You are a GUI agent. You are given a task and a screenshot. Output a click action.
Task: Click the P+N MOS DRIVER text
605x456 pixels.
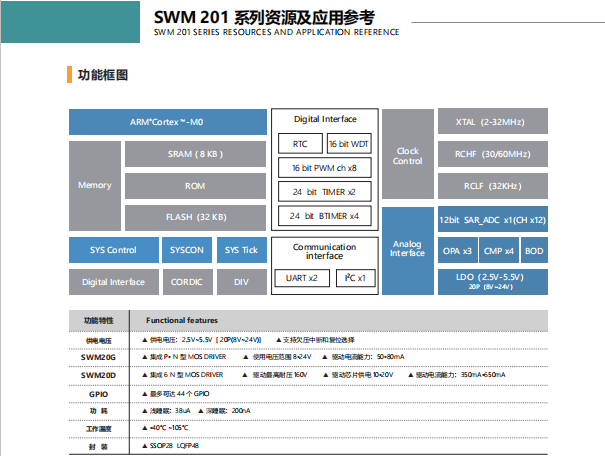pos(188,357)
